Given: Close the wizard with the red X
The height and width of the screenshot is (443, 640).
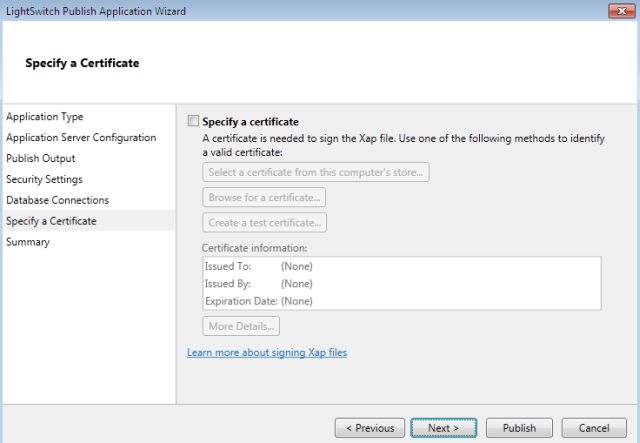Looking at the screenshot, I should click(x=617, y=10).
